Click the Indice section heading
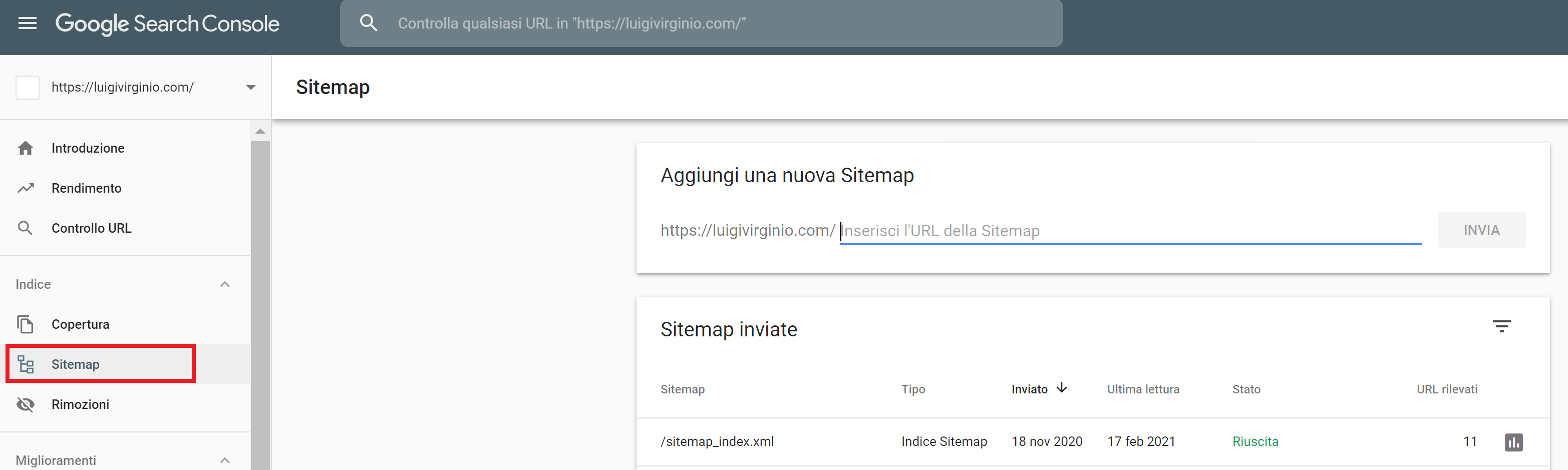The image size is (1568, 470). pos(33,284)
